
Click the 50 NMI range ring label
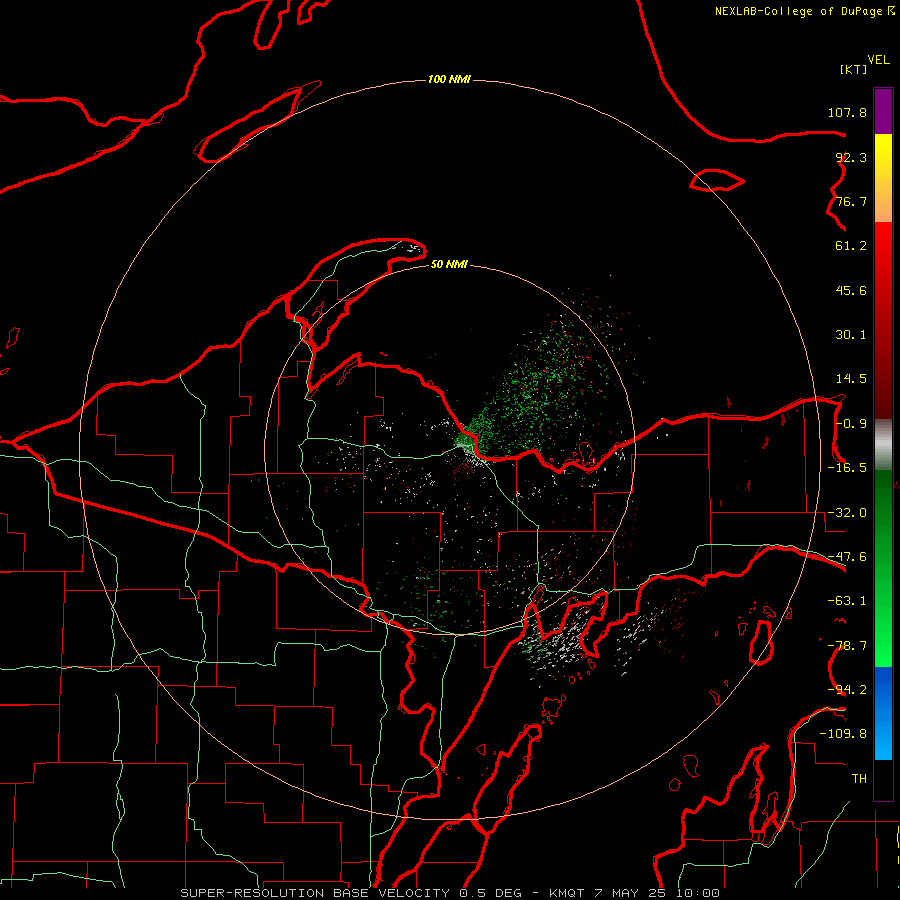[x=449, y=265]
